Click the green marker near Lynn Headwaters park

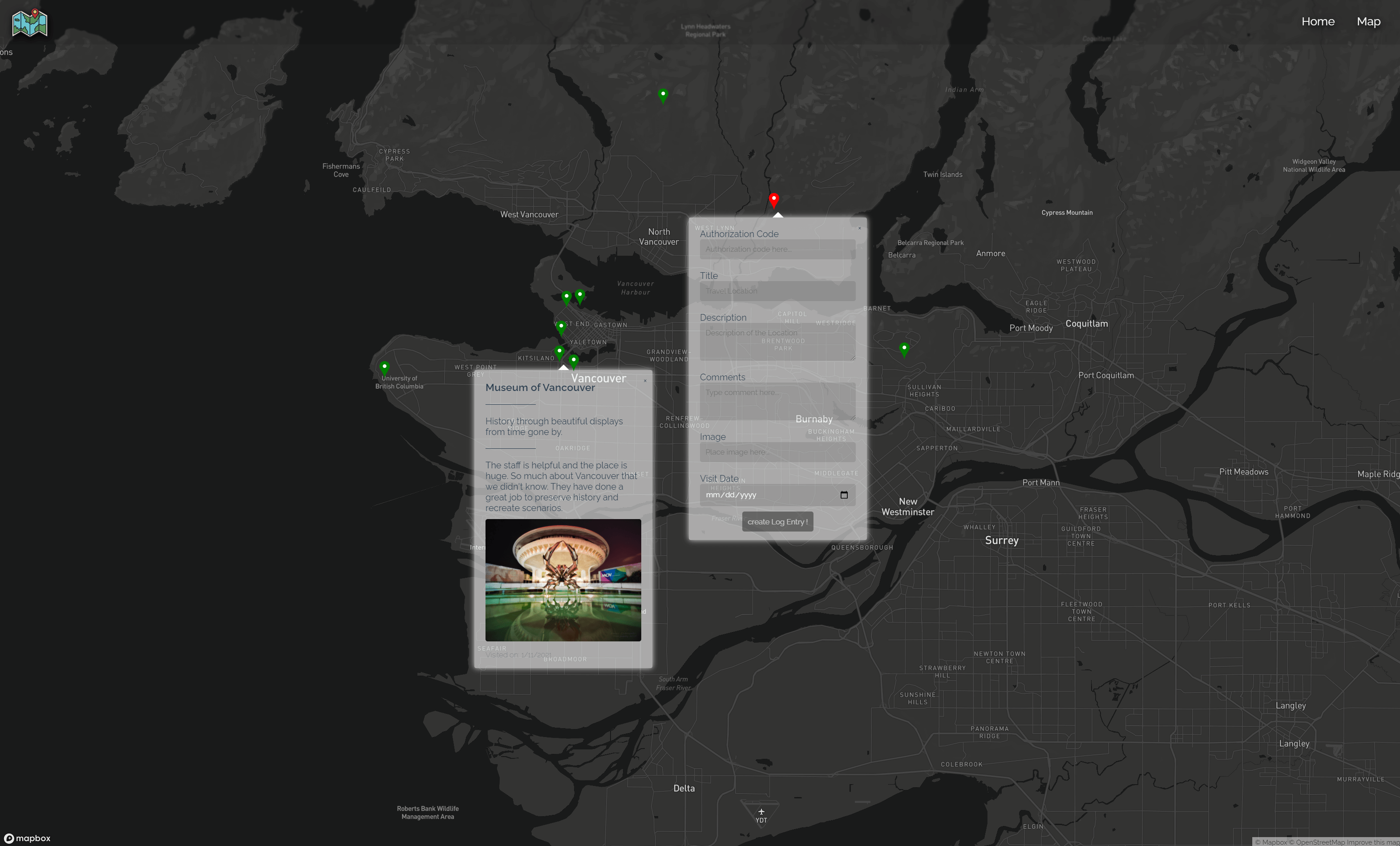click(663, 95)
